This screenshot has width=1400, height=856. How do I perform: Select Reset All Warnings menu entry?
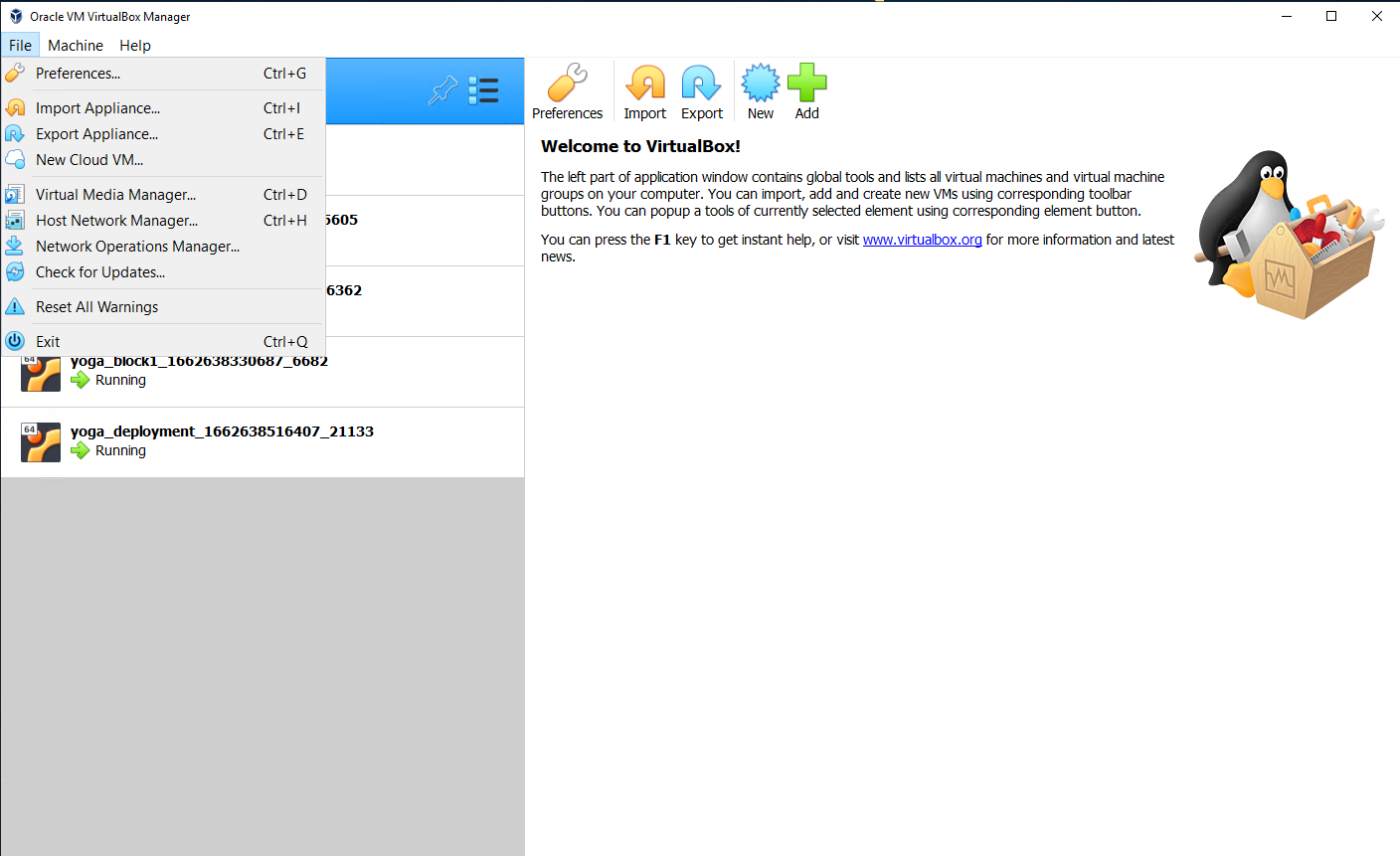pos(163,307)
